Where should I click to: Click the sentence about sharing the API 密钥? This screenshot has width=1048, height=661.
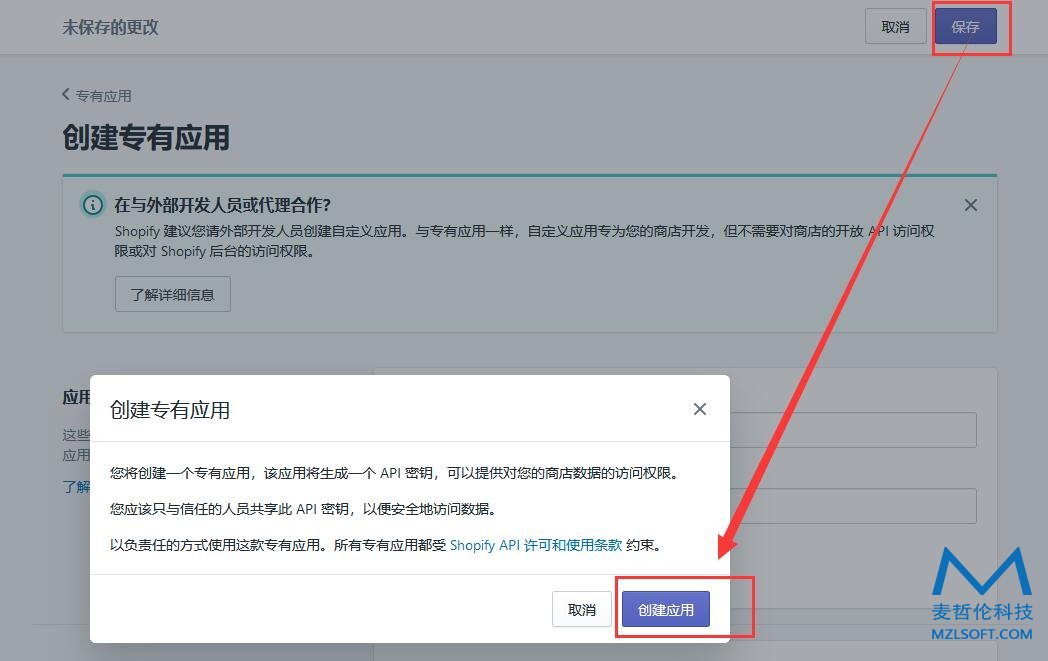(304, 509)
